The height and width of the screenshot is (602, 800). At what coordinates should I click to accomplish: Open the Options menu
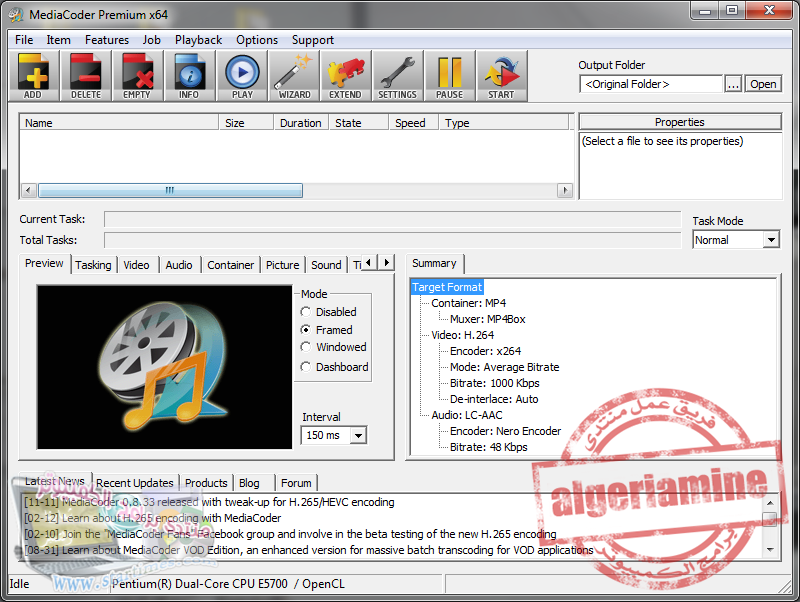point(257,40)
